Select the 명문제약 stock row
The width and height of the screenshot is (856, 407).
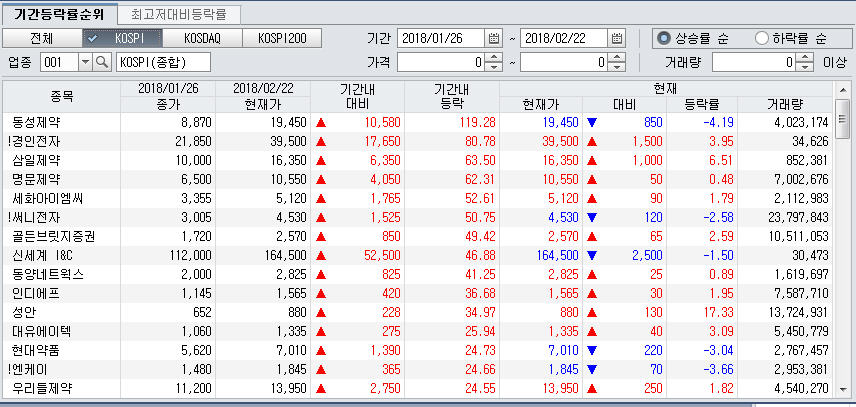(419, 179)
